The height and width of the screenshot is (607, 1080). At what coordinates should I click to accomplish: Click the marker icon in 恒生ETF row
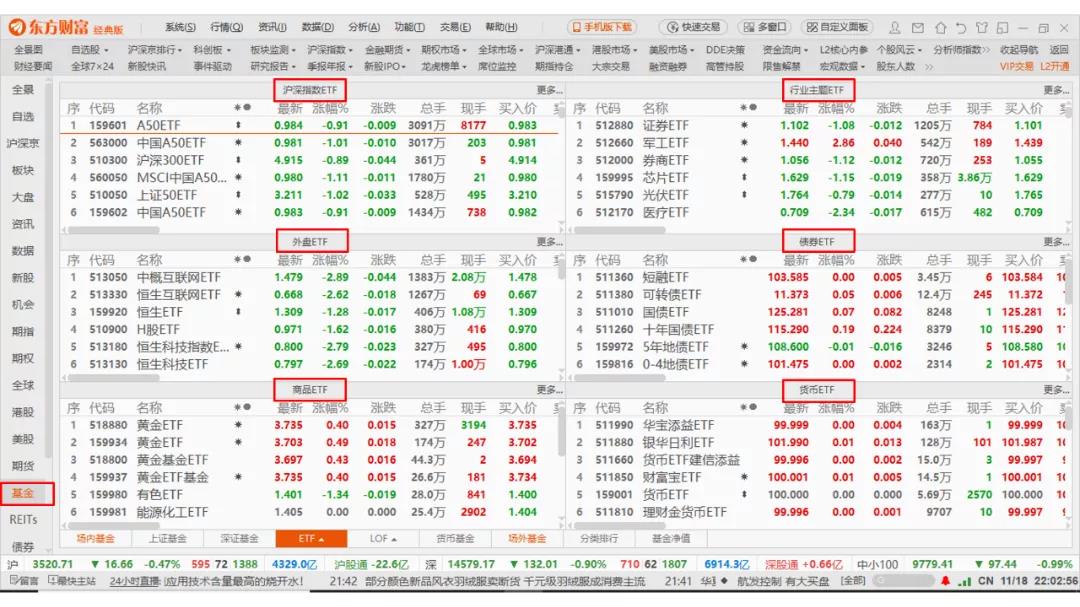click(x=238, y=311)
